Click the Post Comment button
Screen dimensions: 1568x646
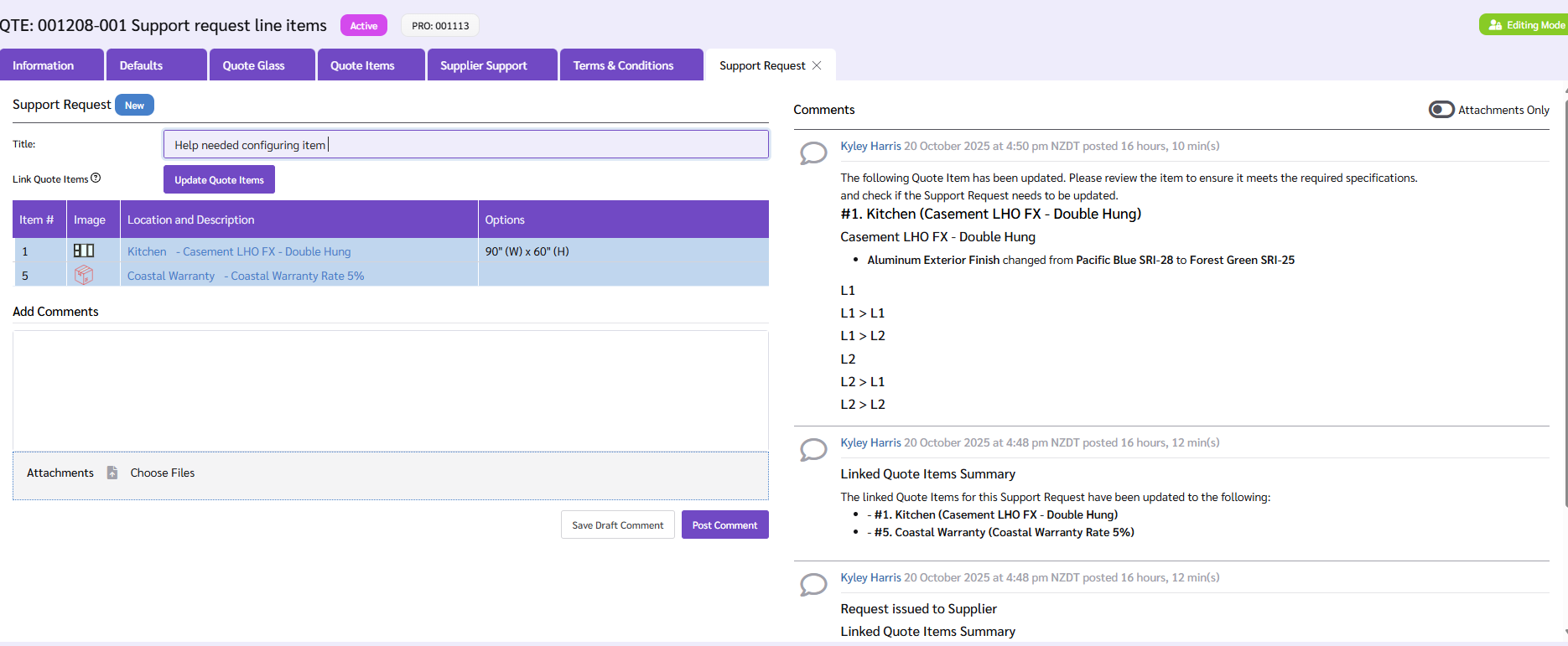[x=724, y=525]
